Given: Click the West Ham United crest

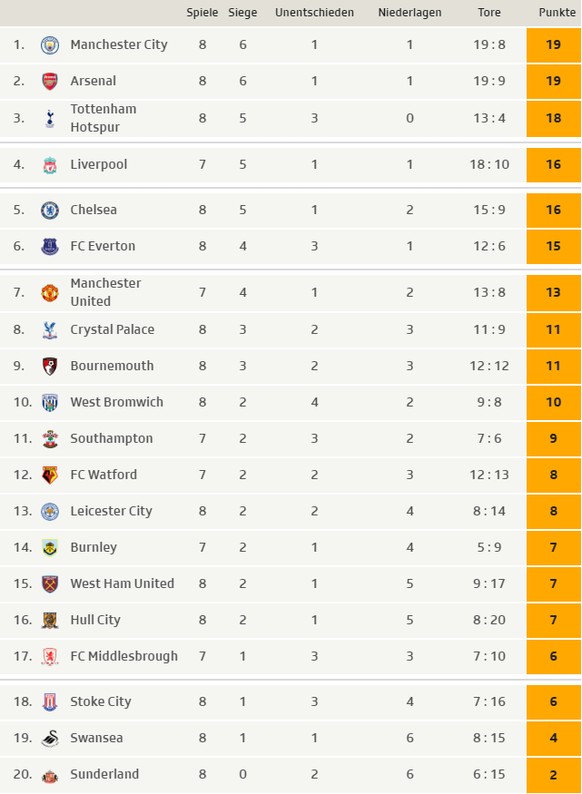Looking at the screenshot, I should (x=50, y=584).
